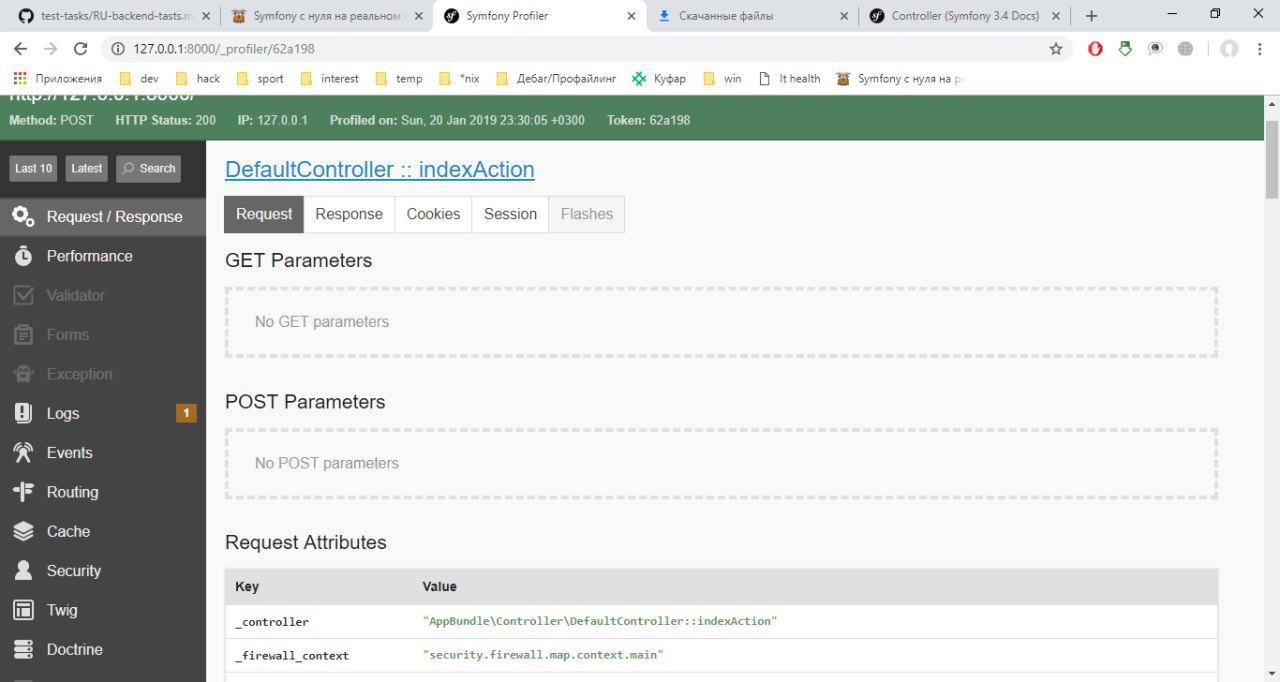Switch to the Flashes tab
Viewport: 1280px width, 682px height.
pyautogui.click(x=587, y=214)
